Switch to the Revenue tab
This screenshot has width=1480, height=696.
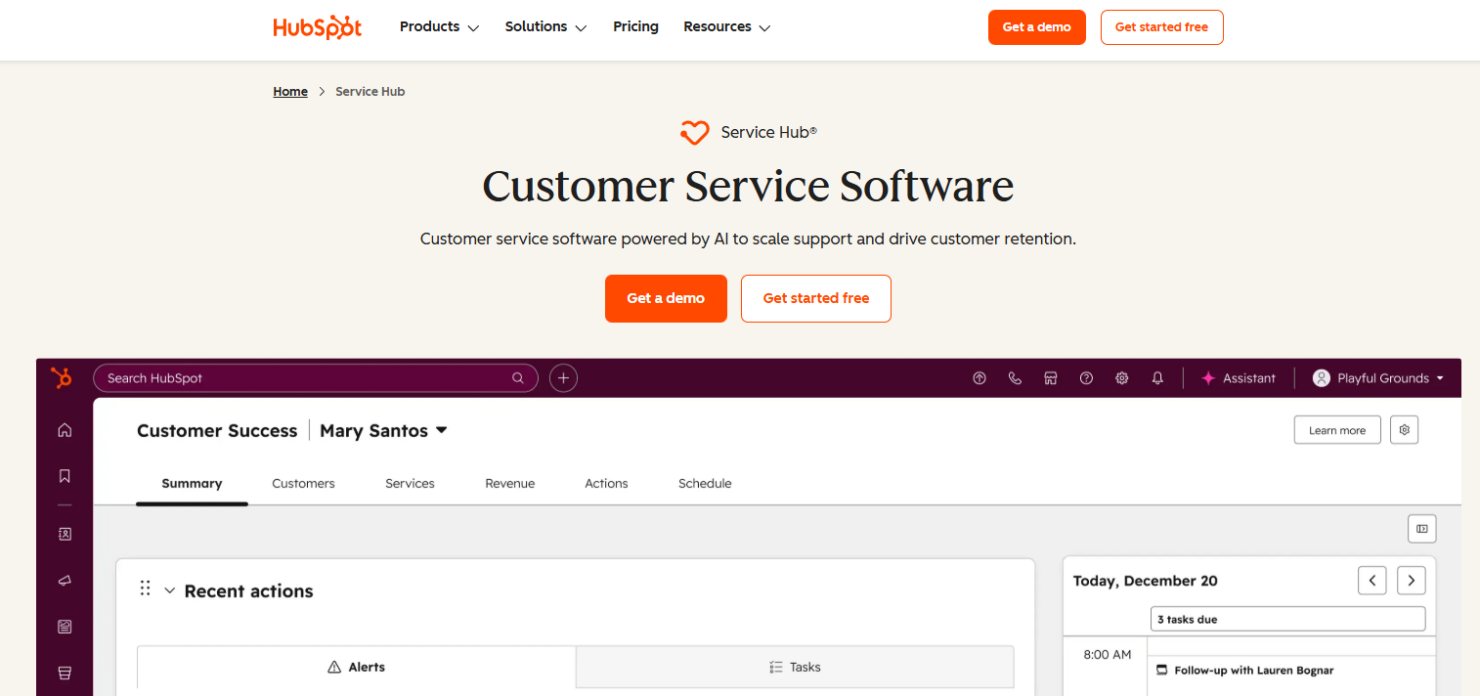pyautogui.click(x=510, y=484)
